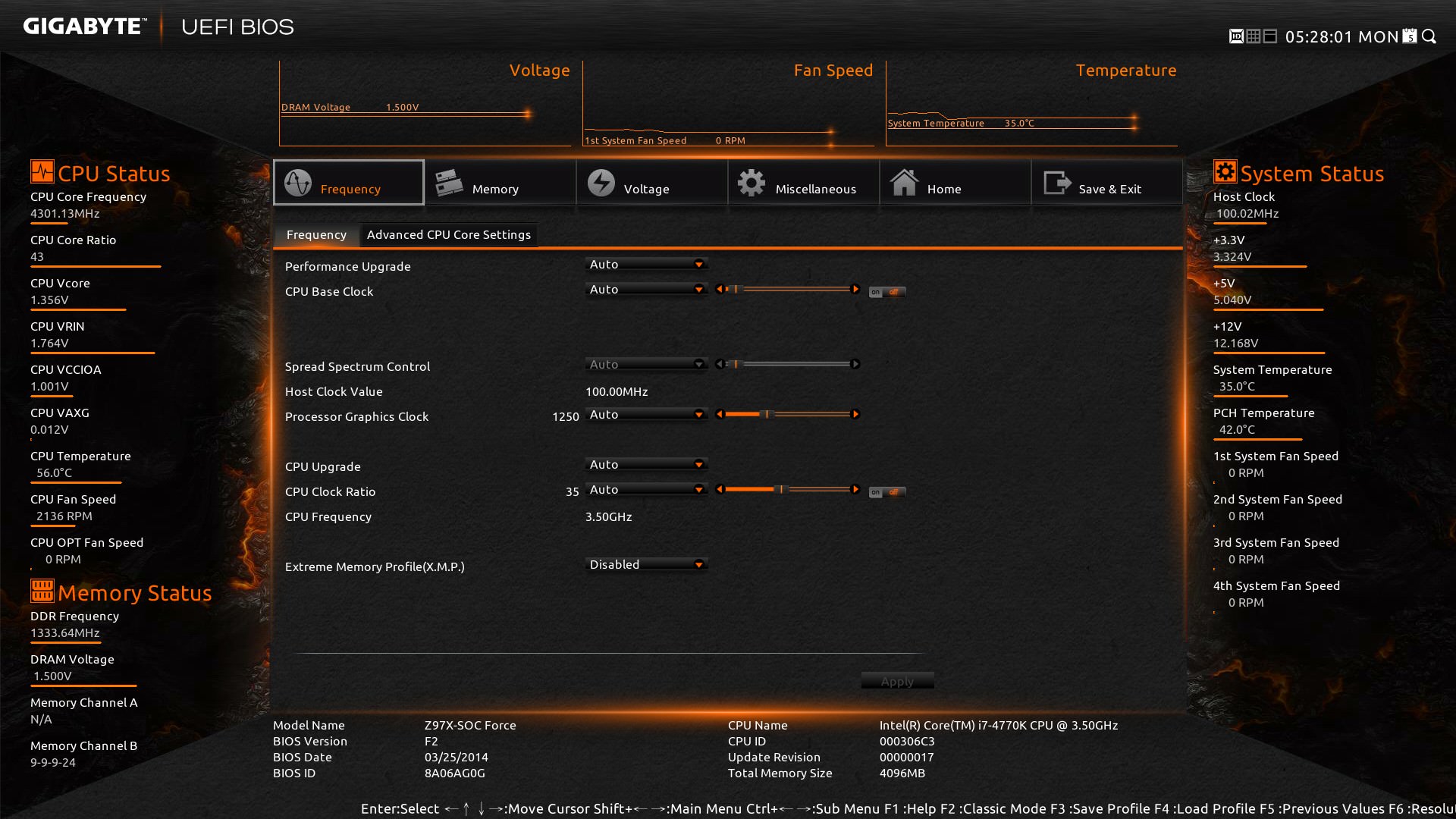The image size is (1456, 819).
Task: Open the Extreme Memory Profile (X.M.P.) dropdown
Action: tap(647, 564)
